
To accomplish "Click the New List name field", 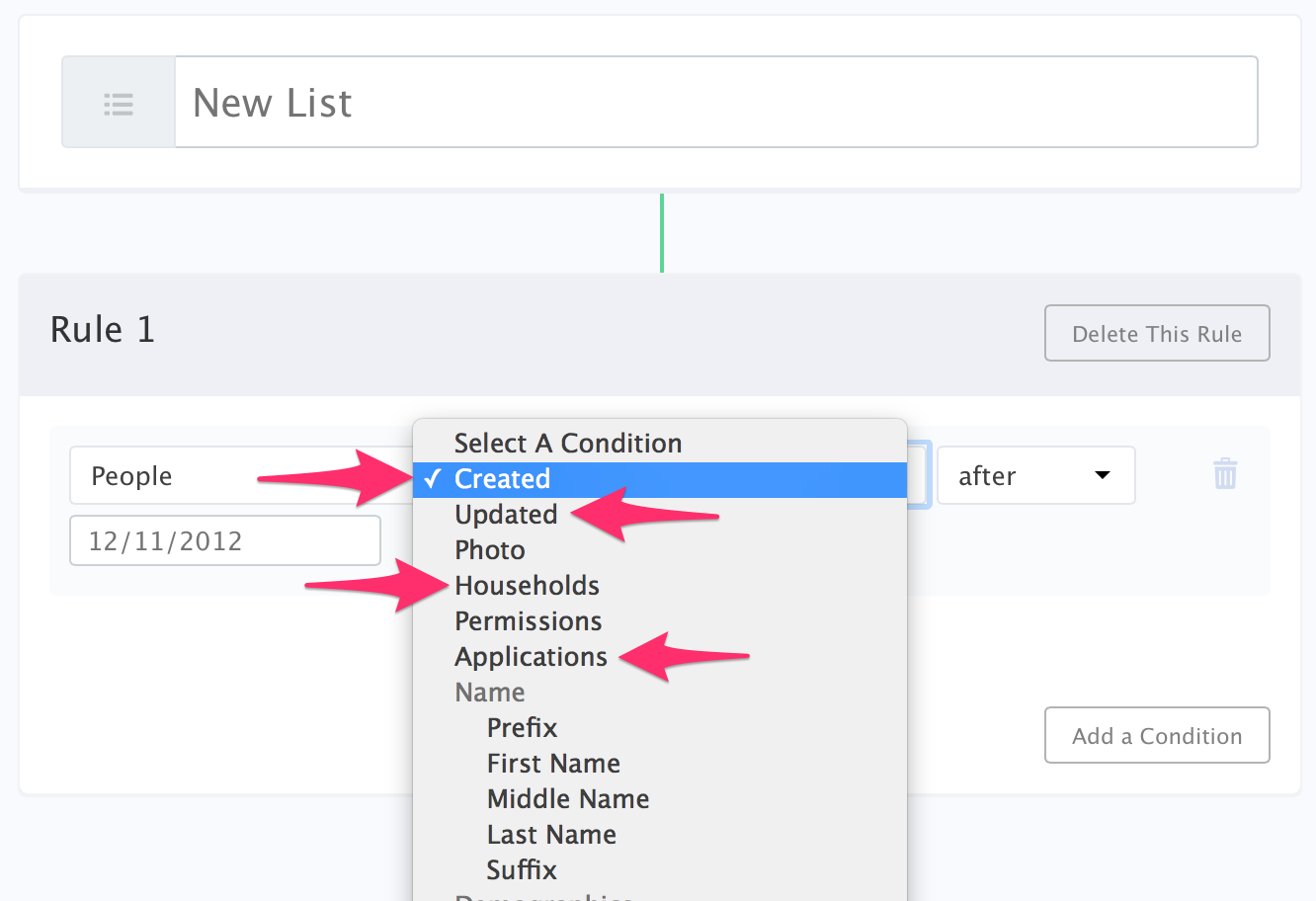I will (x=715, y=103).
